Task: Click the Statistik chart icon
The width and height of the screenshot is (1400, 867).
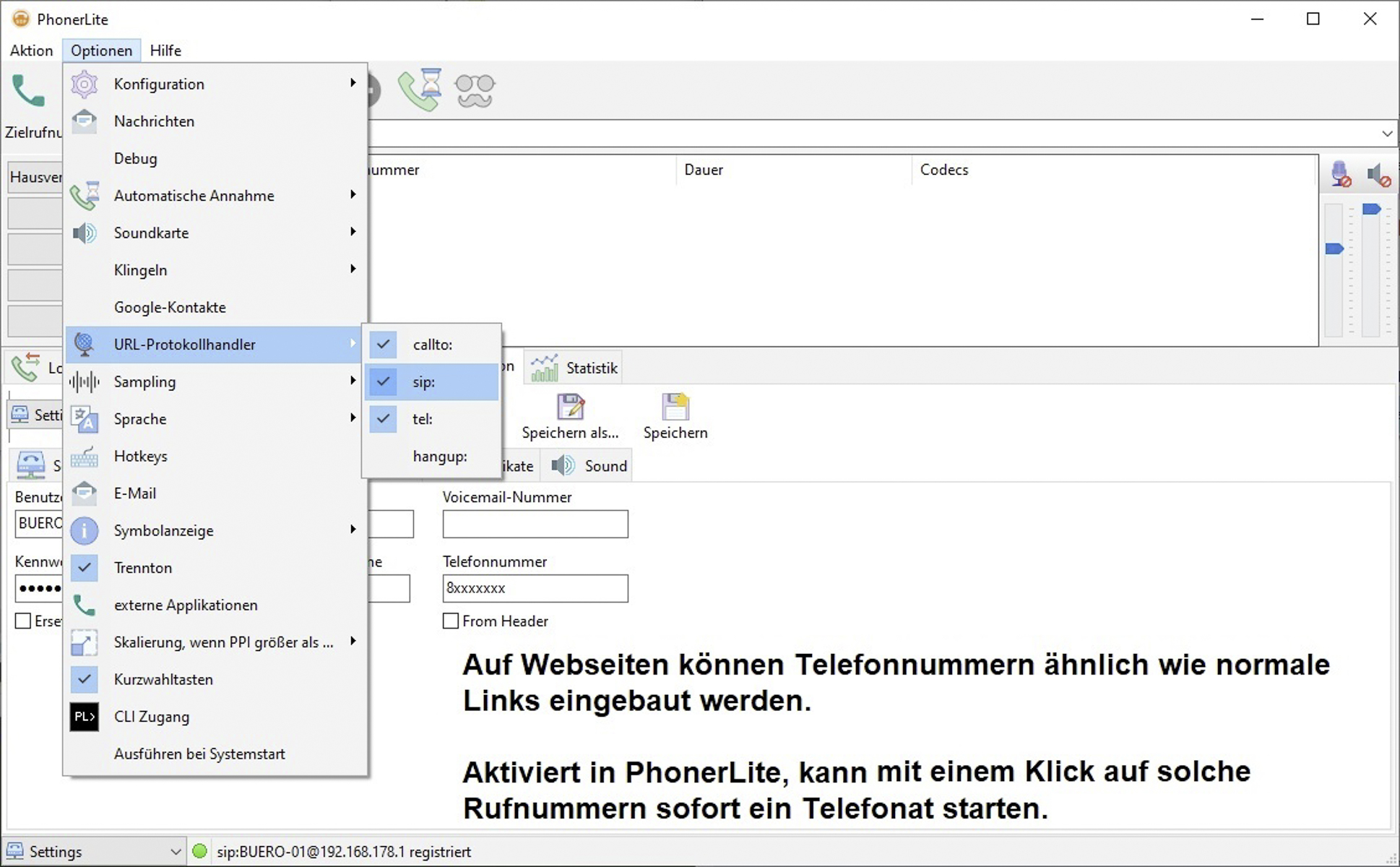Action: [545, 368]
